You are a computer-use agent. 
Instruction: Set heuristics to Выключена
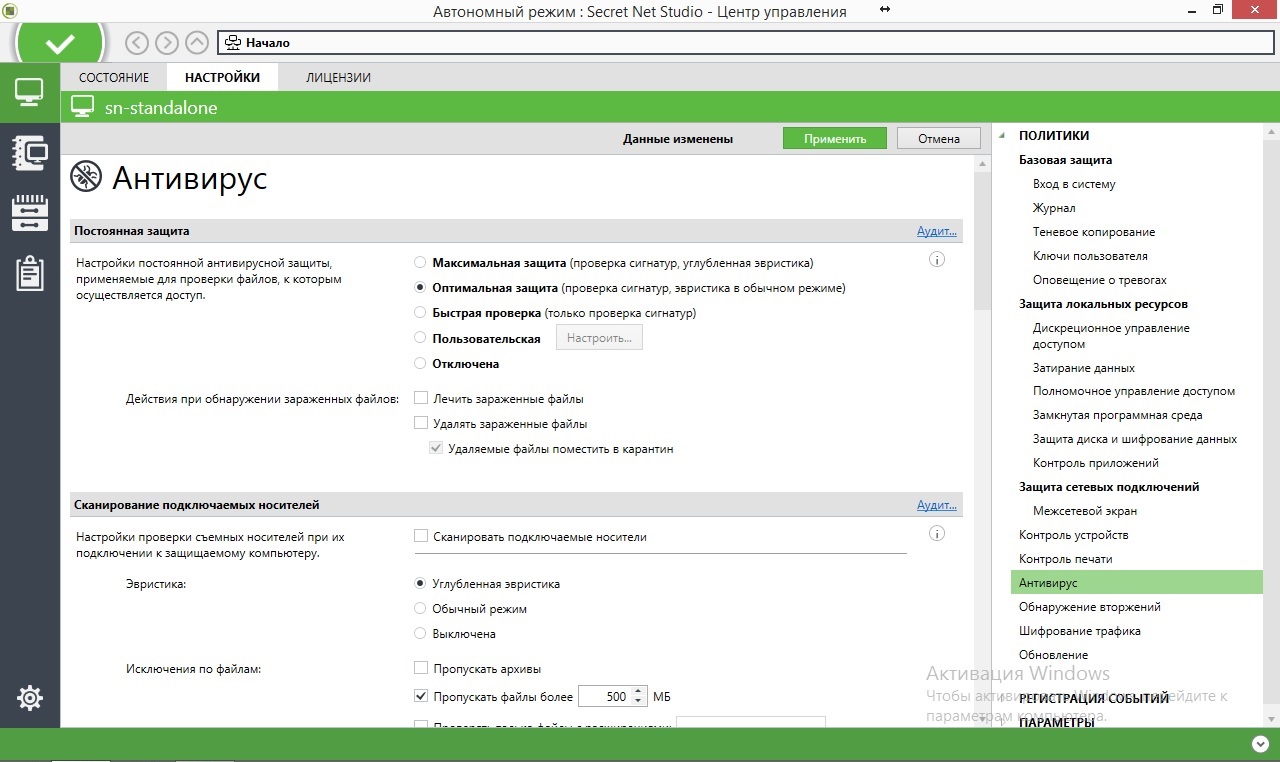coord(421,634)
